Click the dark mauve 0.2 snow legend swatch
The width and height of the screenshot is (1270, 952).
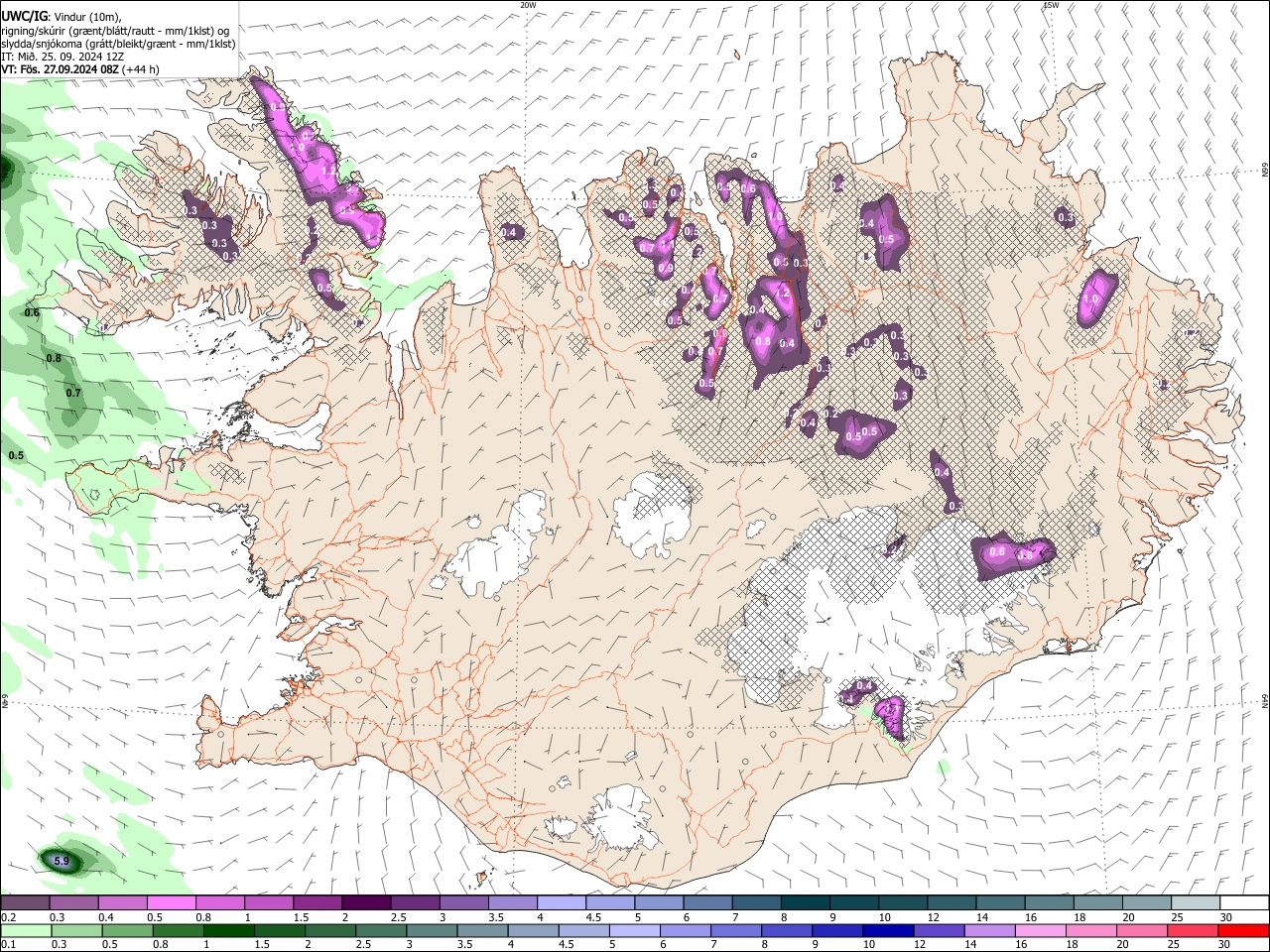point(25,903)
